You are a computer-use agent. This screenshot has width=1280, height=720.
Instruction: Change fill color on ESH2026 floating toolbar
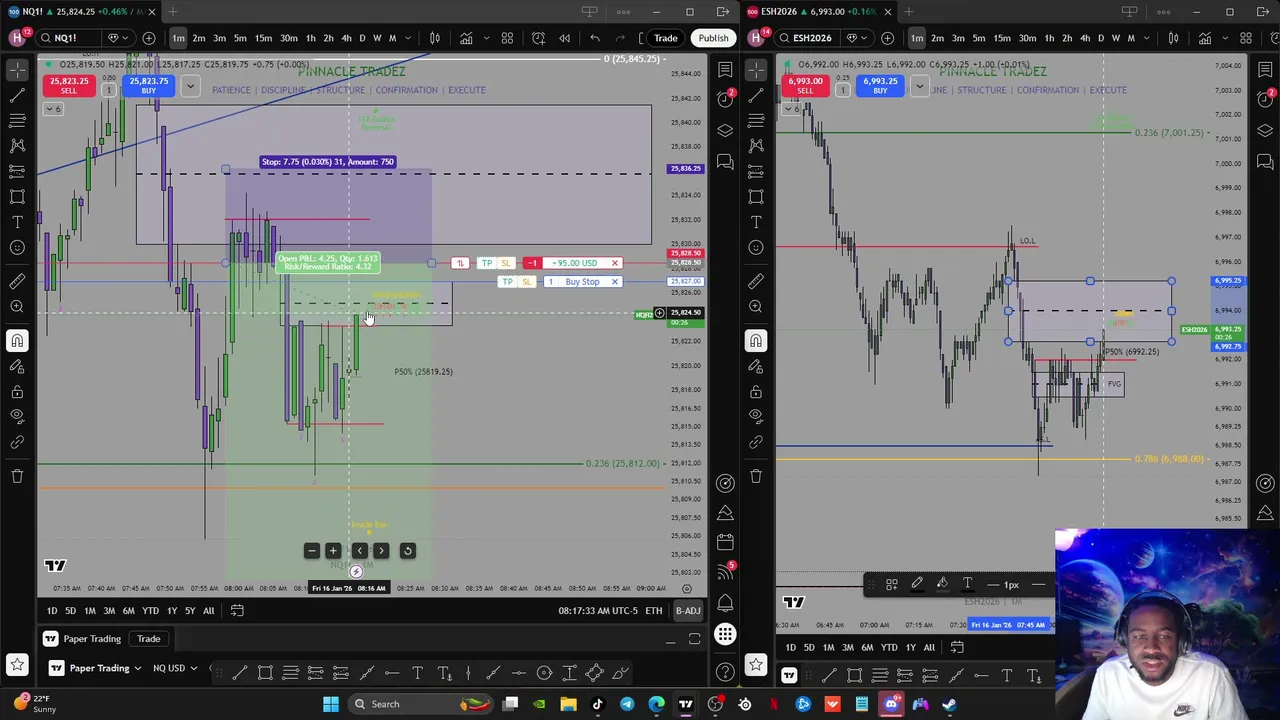tap(942, 584)
